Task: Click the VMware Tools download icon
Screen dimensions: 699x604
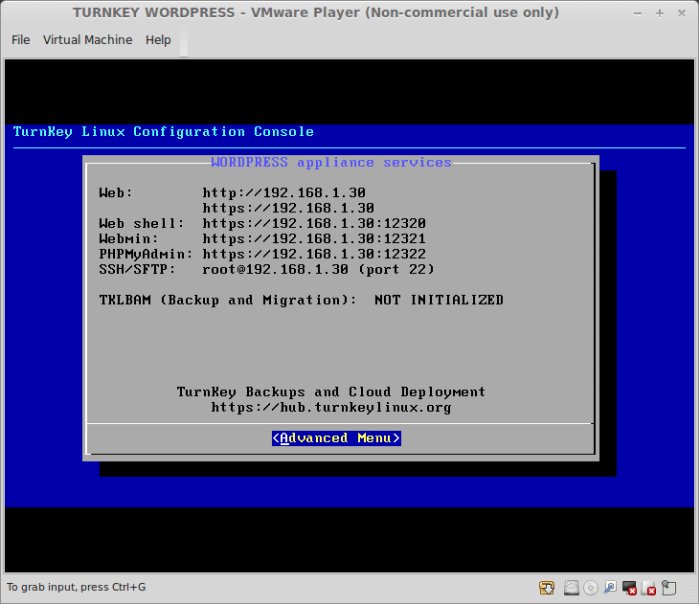Action: tap(547, 588)
